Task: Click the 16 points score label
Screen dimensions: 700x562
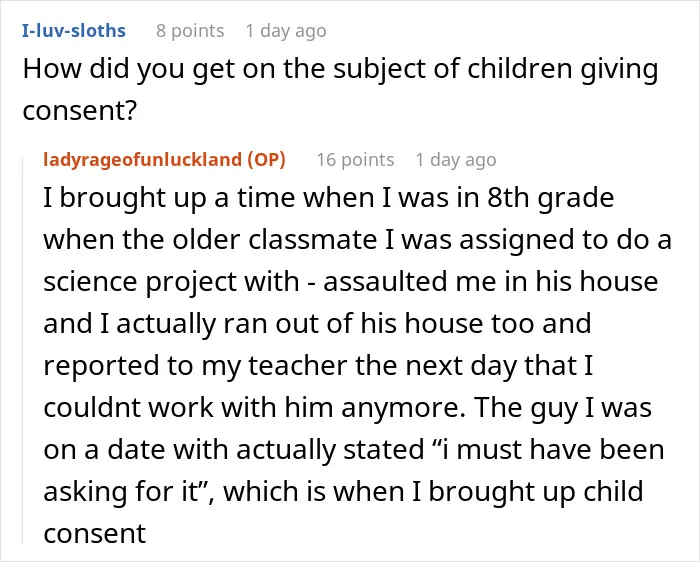Action: [355, 159]
